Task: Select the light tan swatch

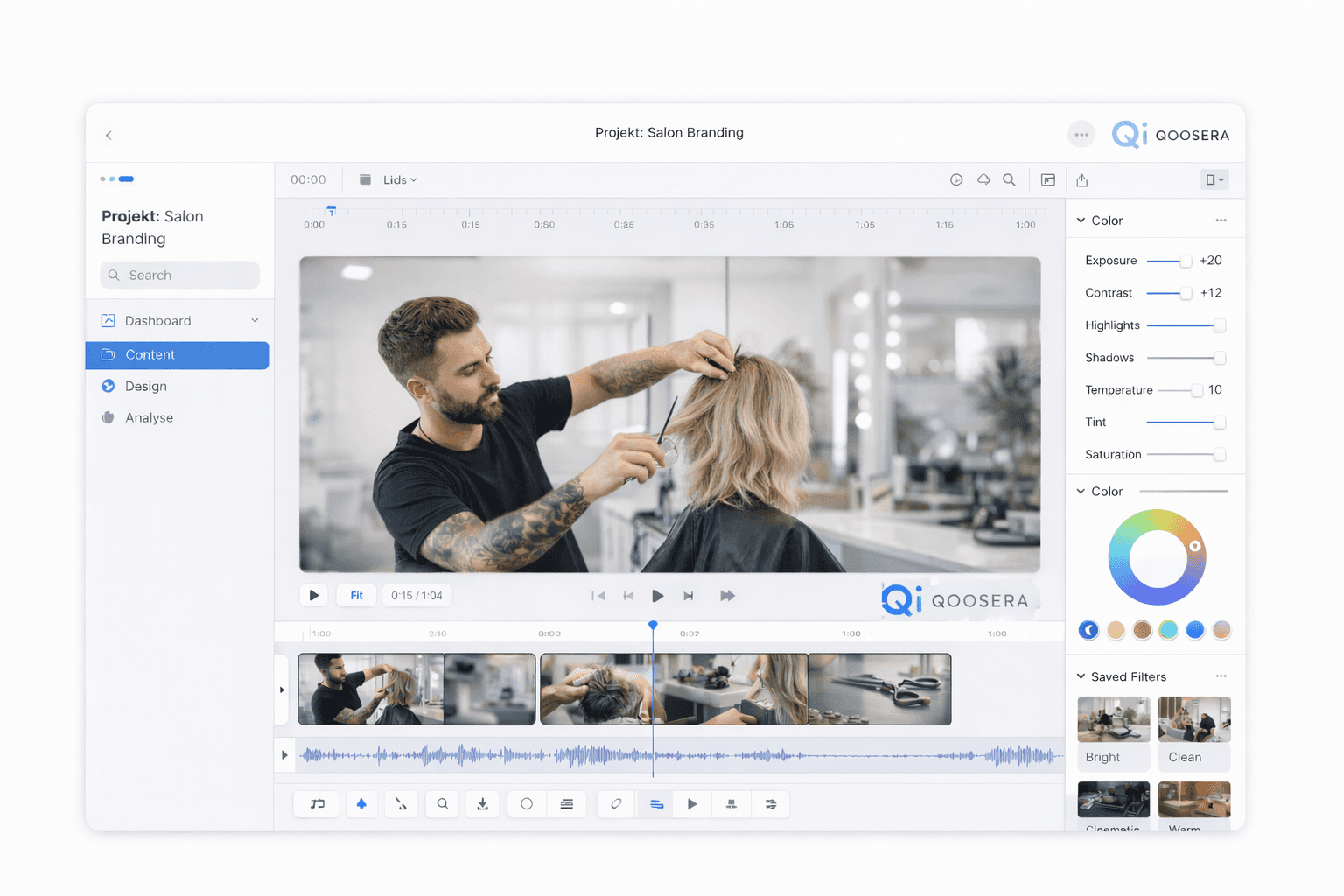Action: click(x=1116, y=630)
